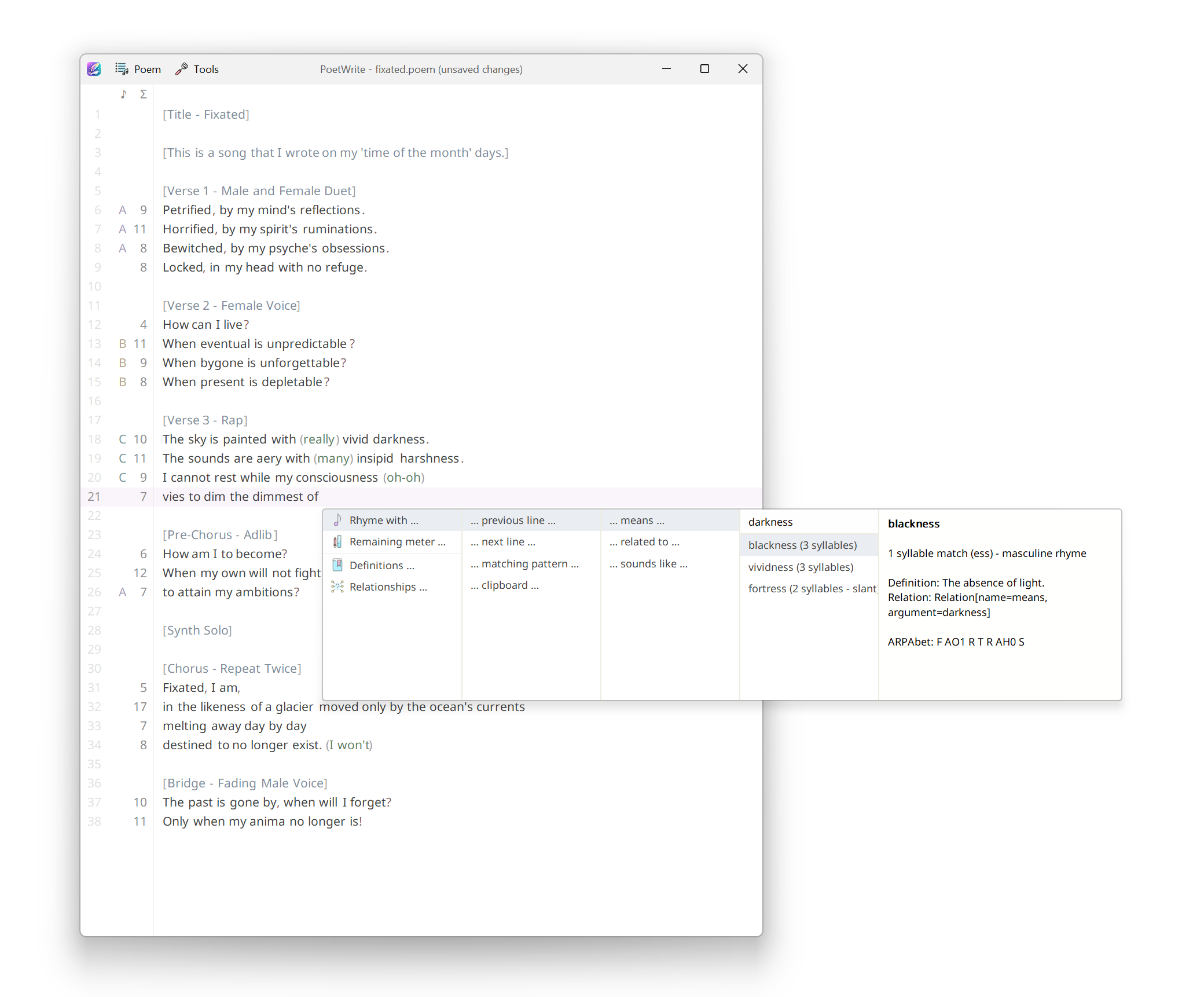The image size is (1204, 997).
Task: Click the ARPAbet pronunciation text
Action: [x=956, y=642]
